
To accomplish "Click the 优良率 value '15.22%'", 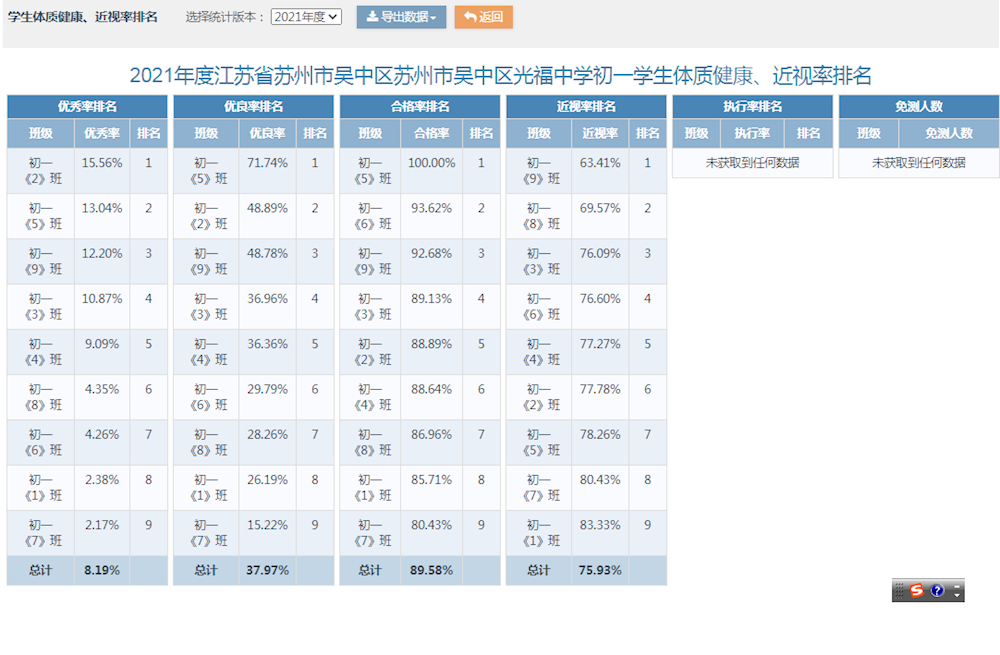I will point(267,526).
